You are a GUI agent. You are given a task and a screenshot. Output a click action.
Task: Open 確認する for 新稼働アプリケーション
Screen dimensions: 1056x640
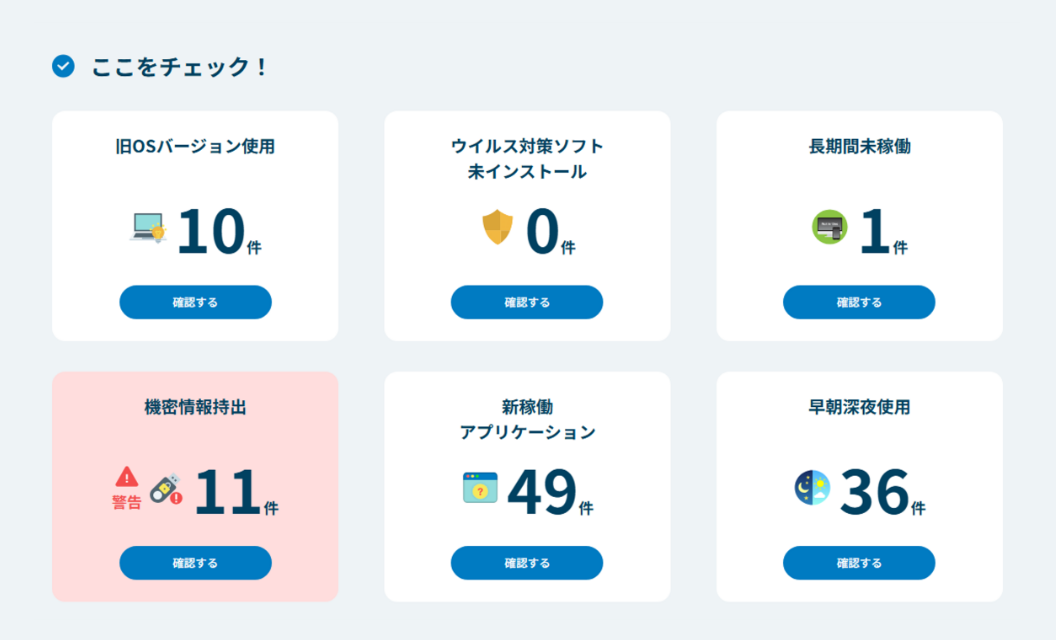pos(527,563)
